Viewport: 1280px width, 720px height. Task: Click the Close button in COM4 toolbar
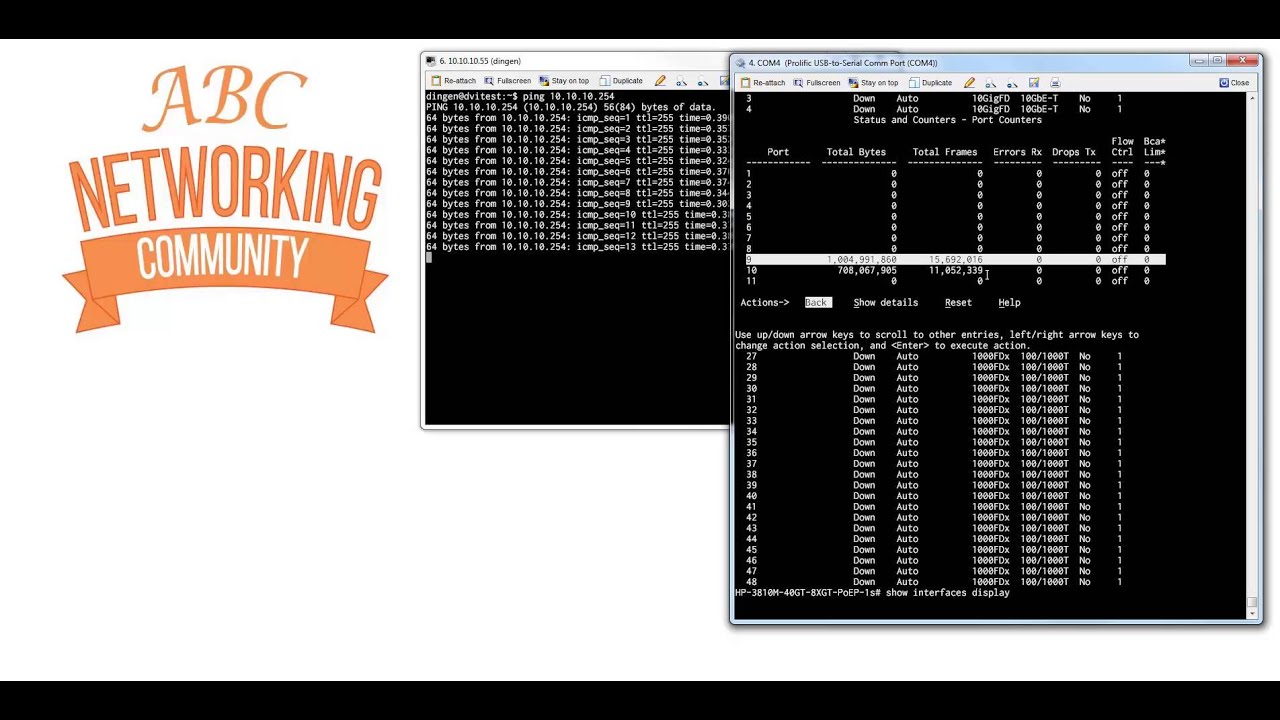[x=1234, y=83]
